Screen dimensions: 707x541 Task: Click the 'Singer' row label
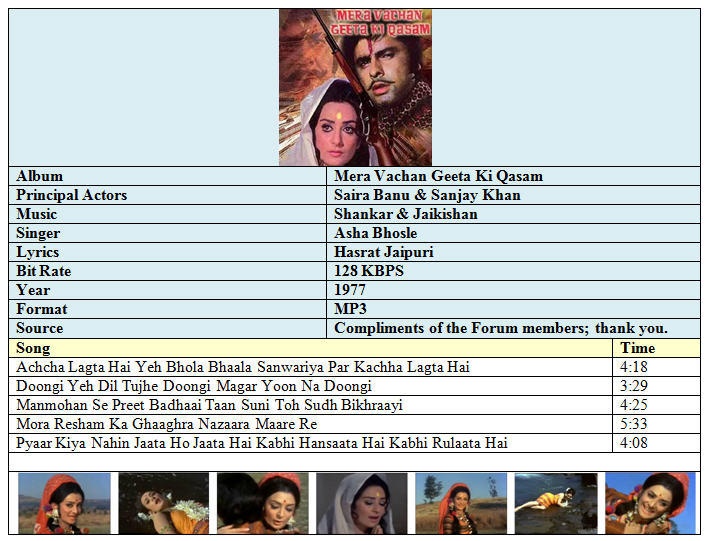coord(38,233)
